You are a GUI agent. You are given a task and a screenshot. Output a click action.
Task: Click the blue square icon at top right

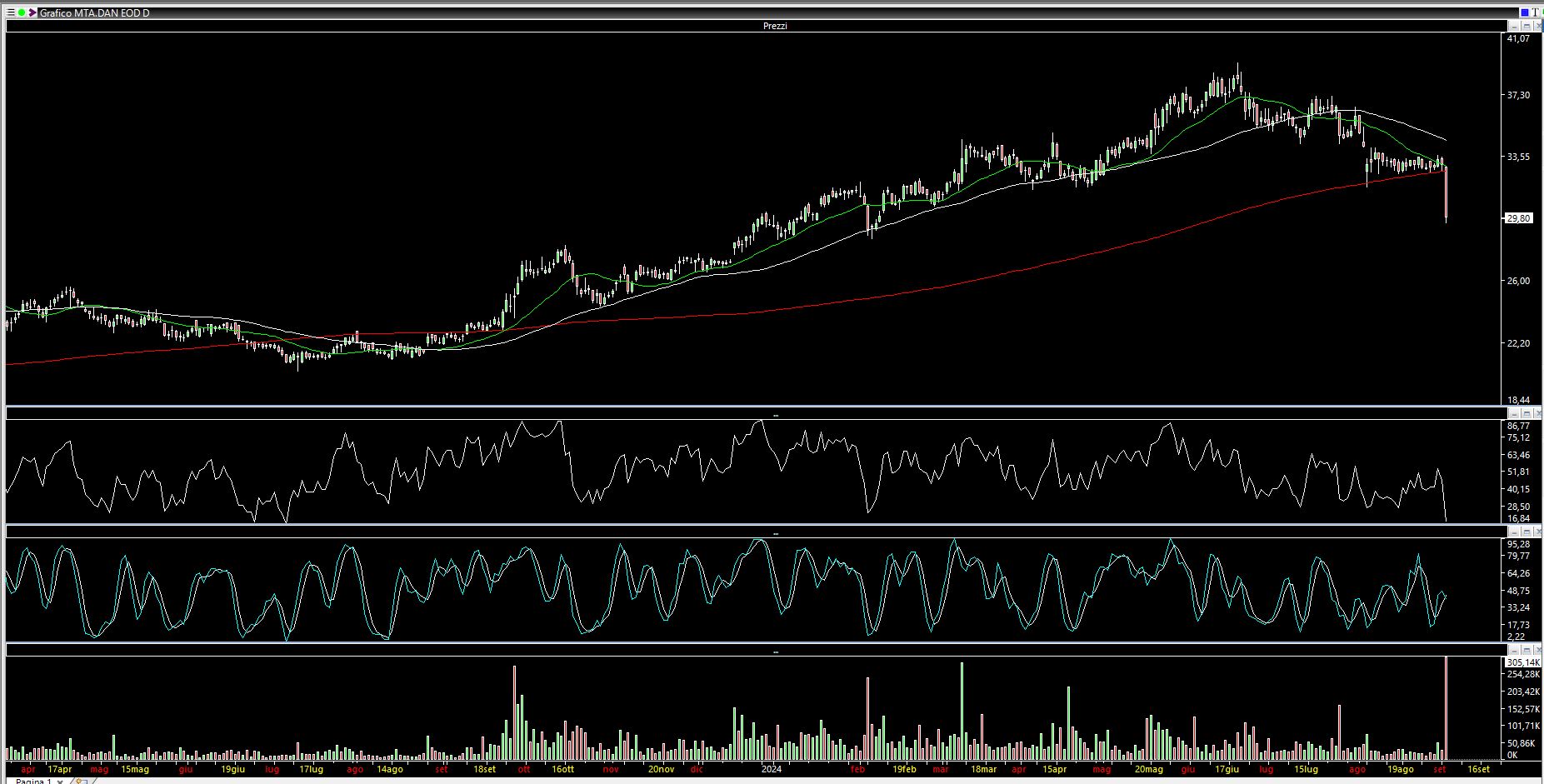tap(1524, 12)
